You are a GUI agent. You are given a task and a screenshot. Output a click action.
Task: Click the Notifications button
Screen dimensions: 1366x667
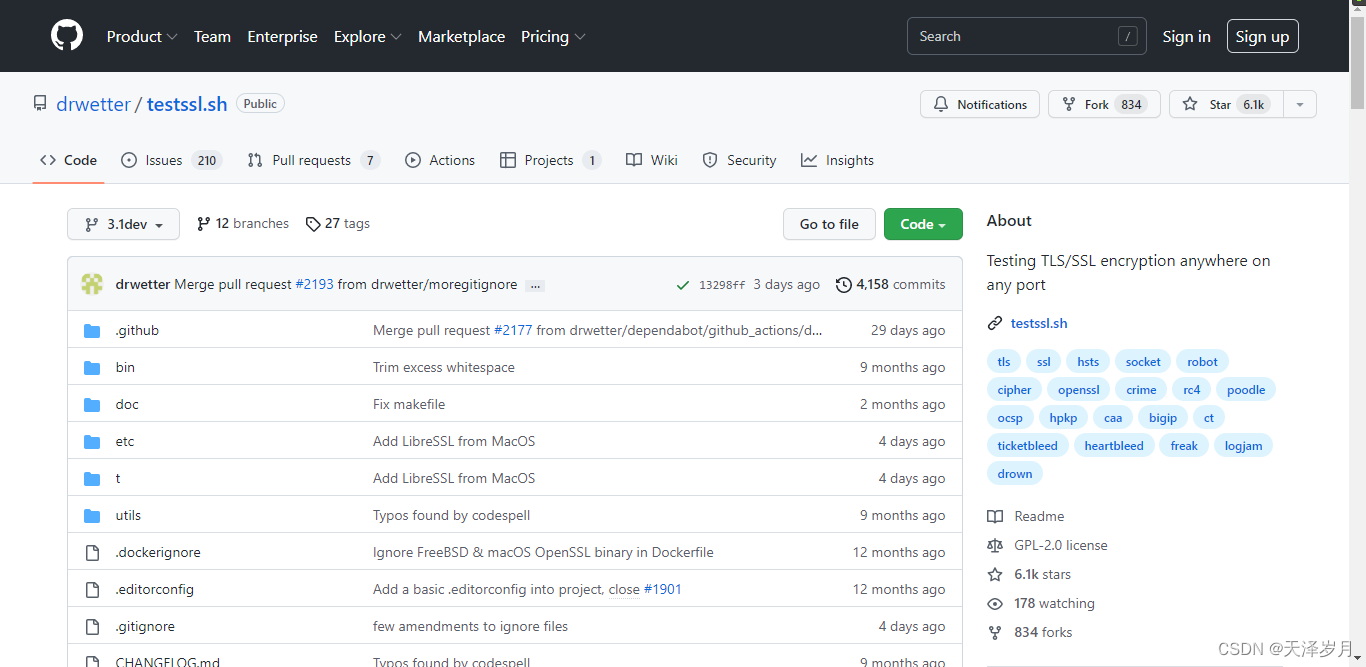(x=980, y=104)
